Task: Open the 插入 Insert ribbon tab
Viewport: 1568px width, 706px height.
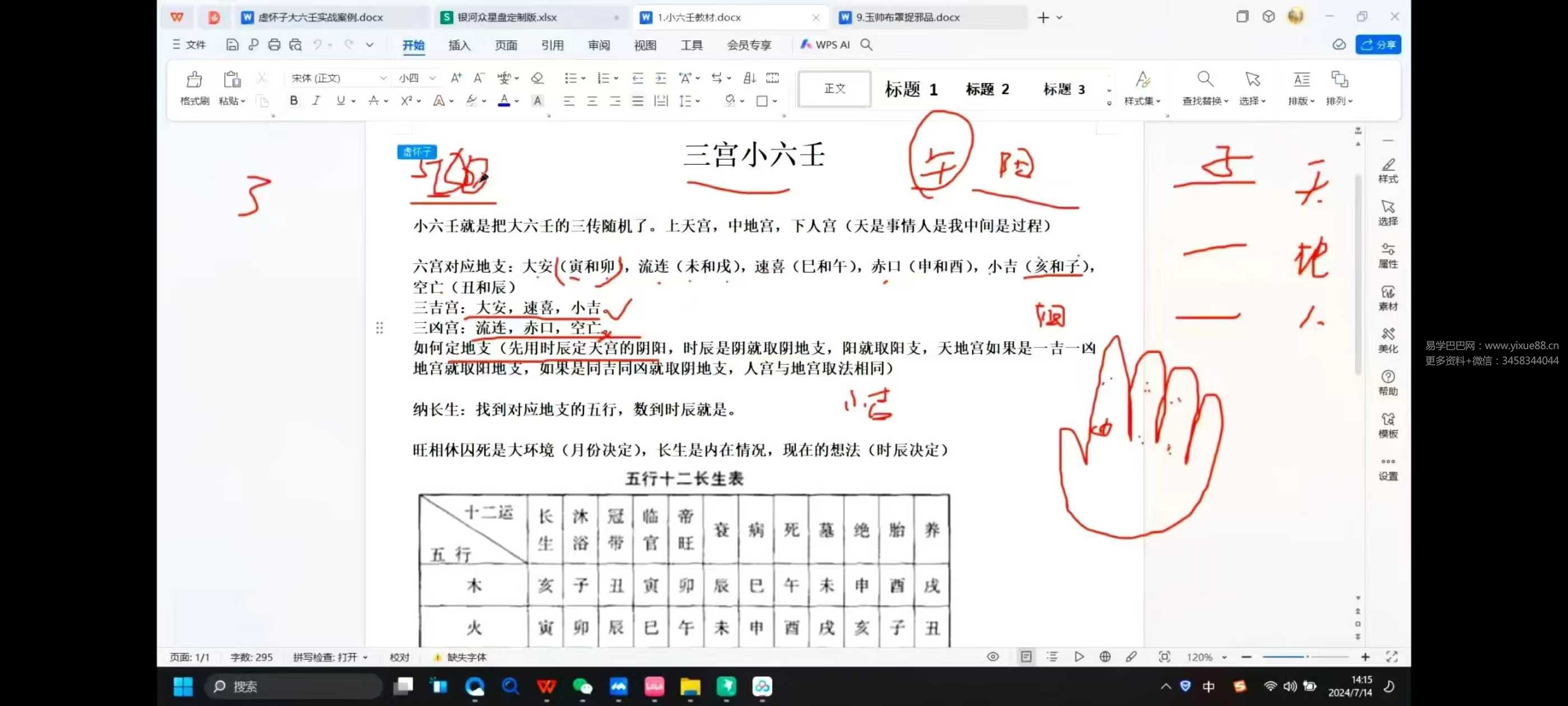Action: (459, 45)
